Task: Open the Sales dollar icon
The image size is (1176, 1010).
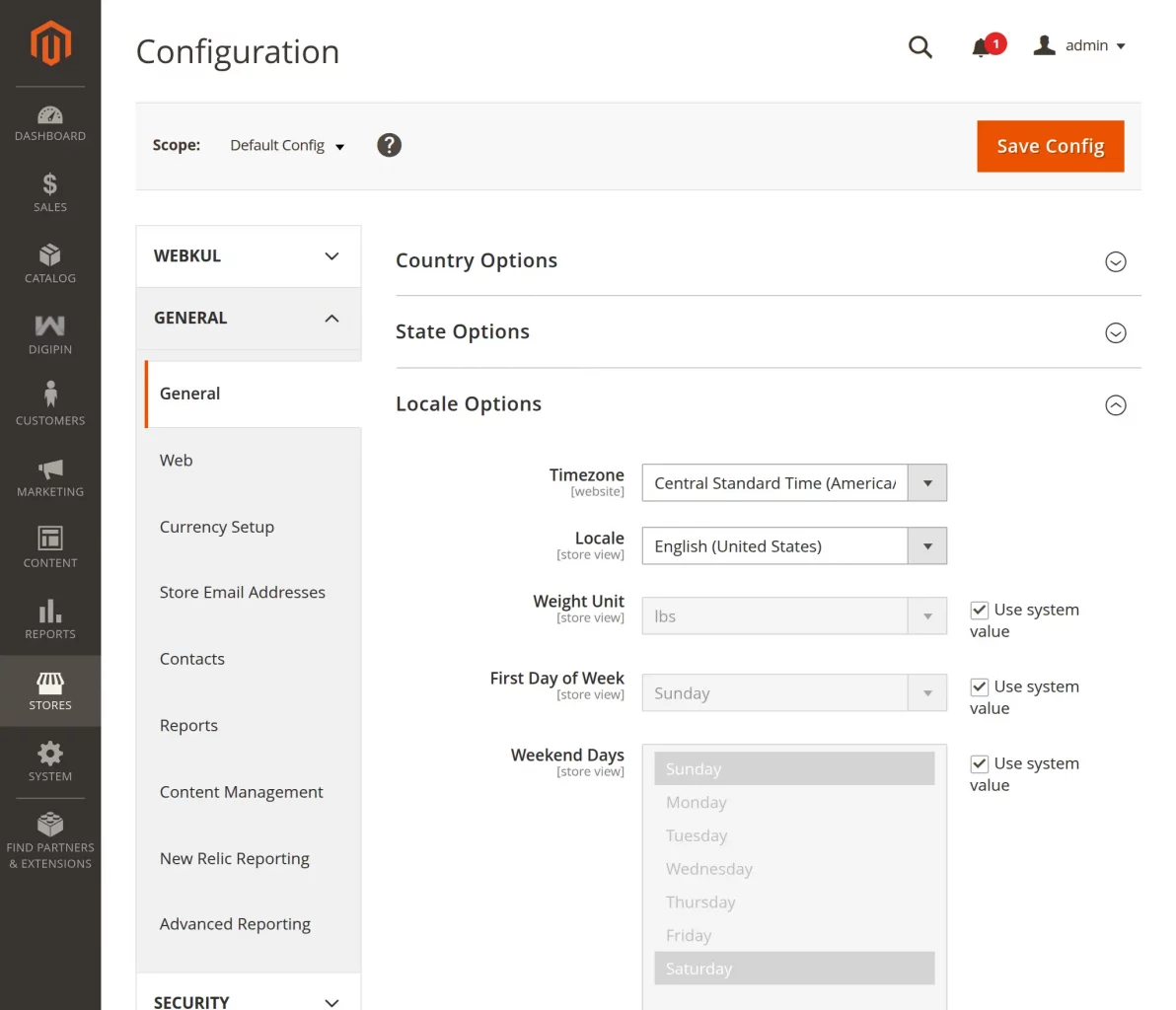Action: tap(50, 184)
